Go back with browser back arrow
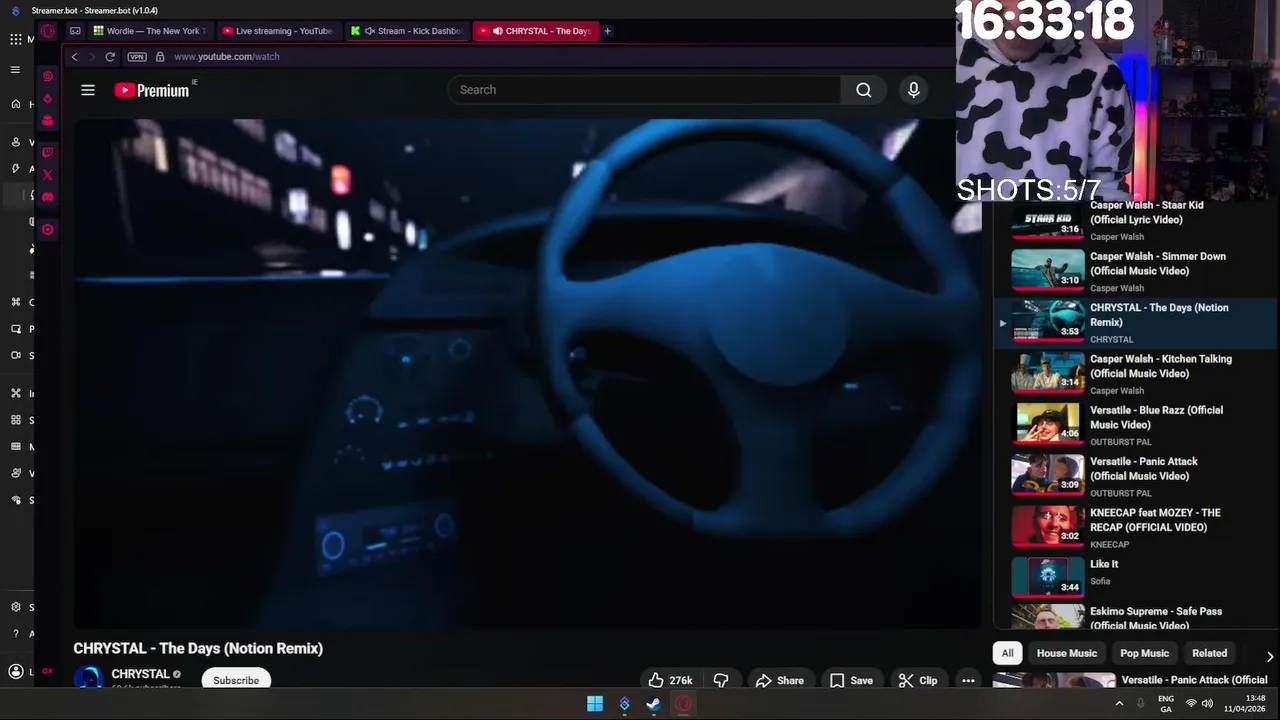This screenshot has height=720, width=1280. pos(74,57)
